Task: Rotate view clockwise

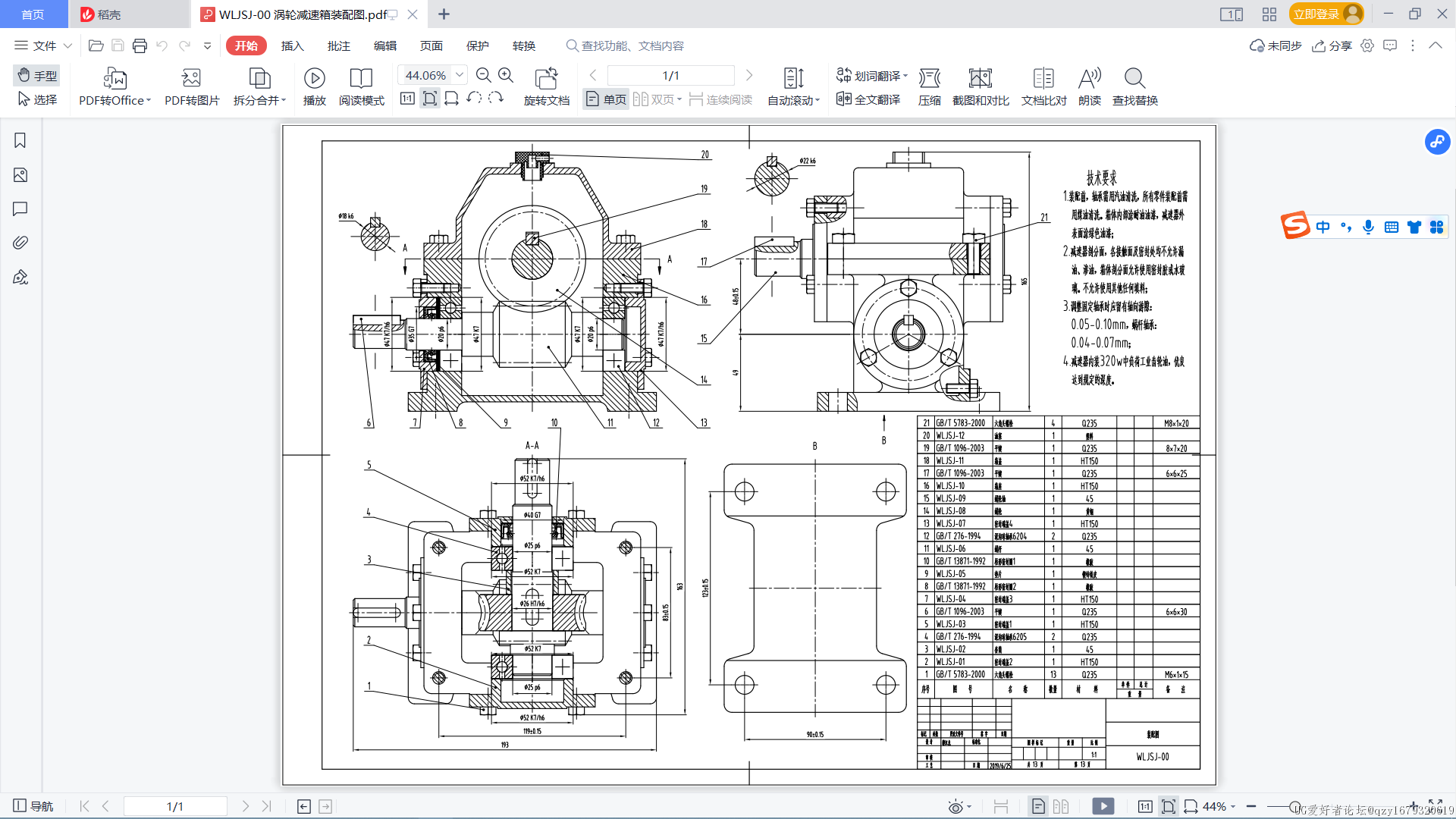Action: coord(496,99)
